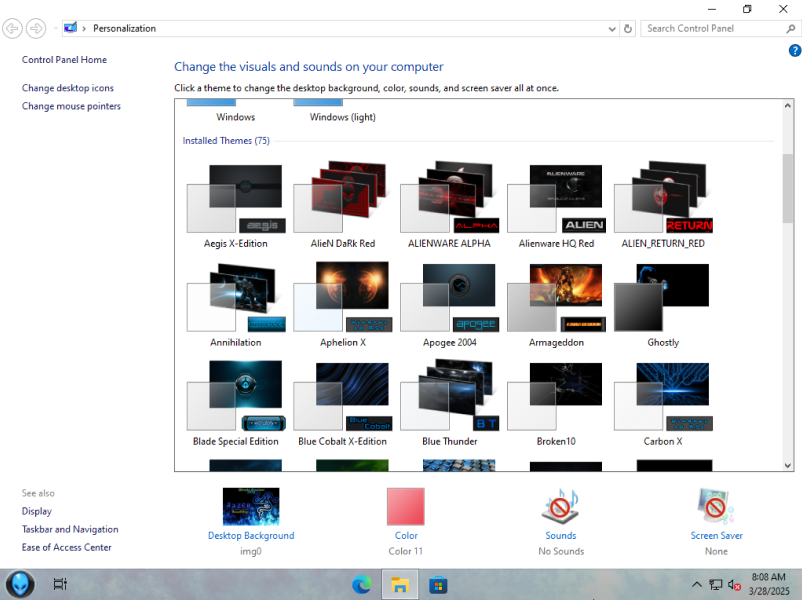Click the theme list scroll up arrow
The height and width of the screenshot is (600, 802).
tap(788, 105)
